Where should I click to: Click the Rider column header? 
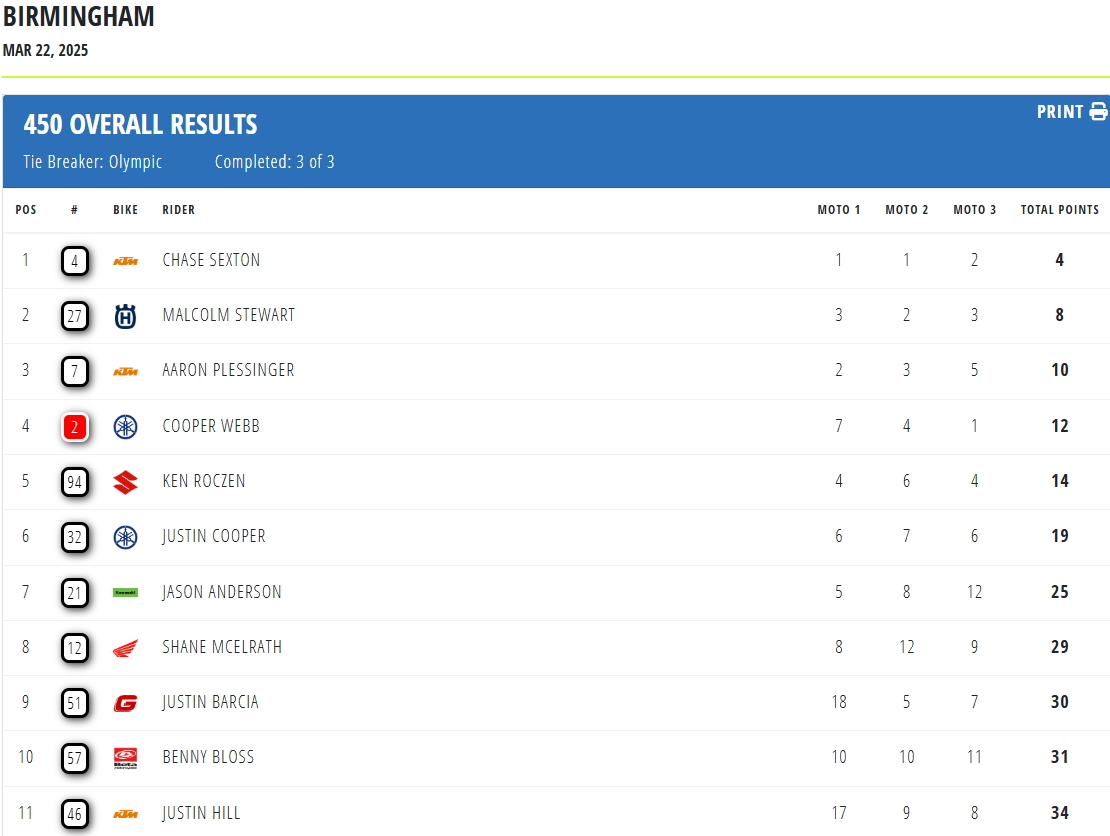point(179,210)
